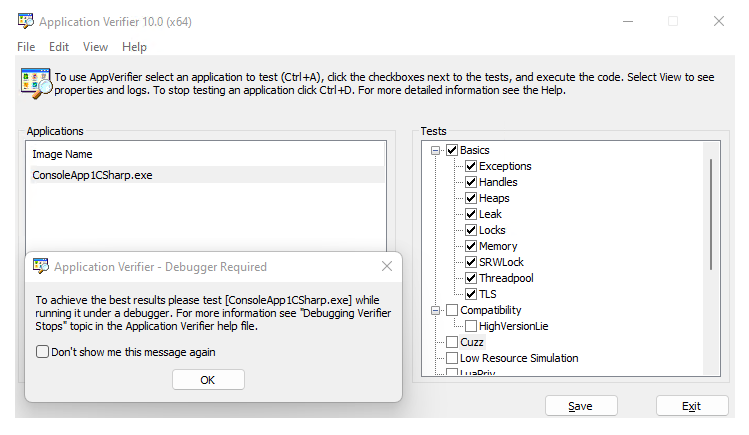The width and height of the screenshot is (749, 435).
Task: Uncheck the Heaps test checkbox
Action: point(471,198)
